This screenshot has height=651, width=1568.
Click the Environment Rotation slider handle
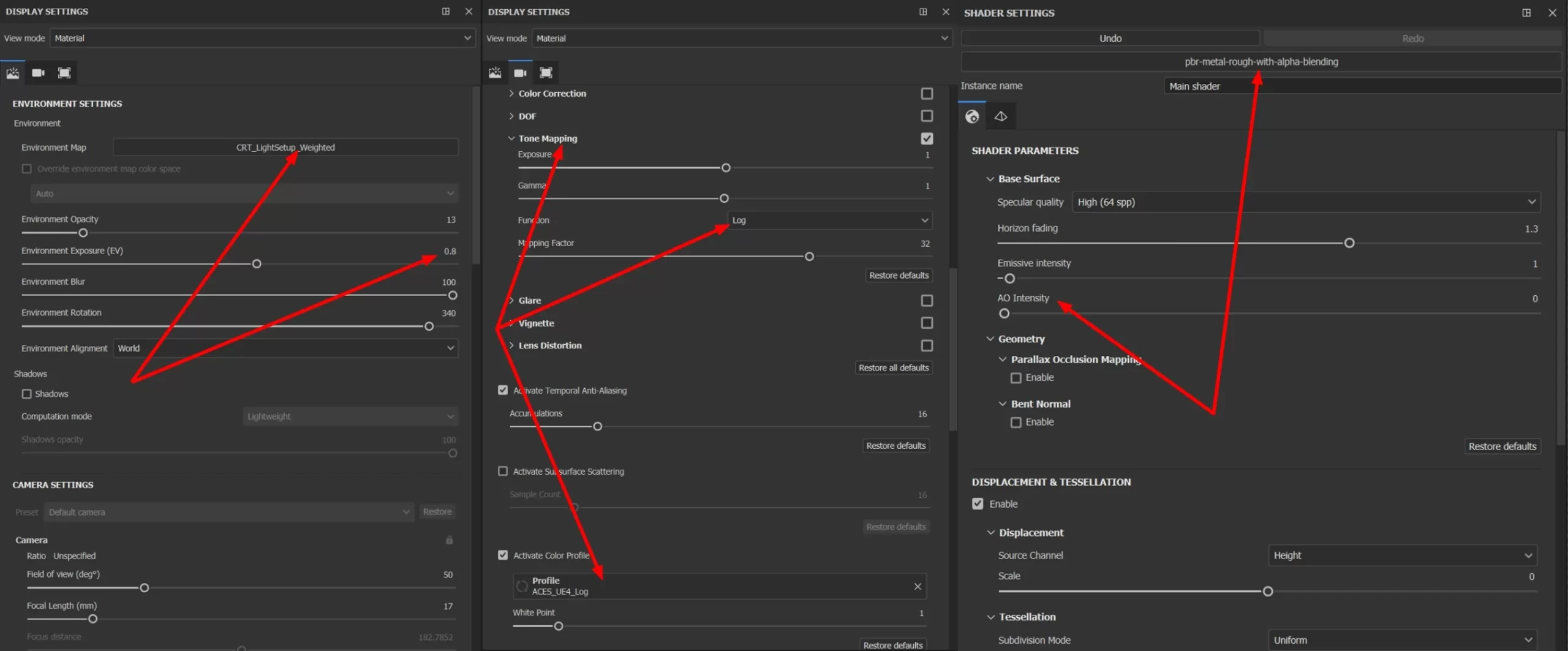[x=429, y=326]
